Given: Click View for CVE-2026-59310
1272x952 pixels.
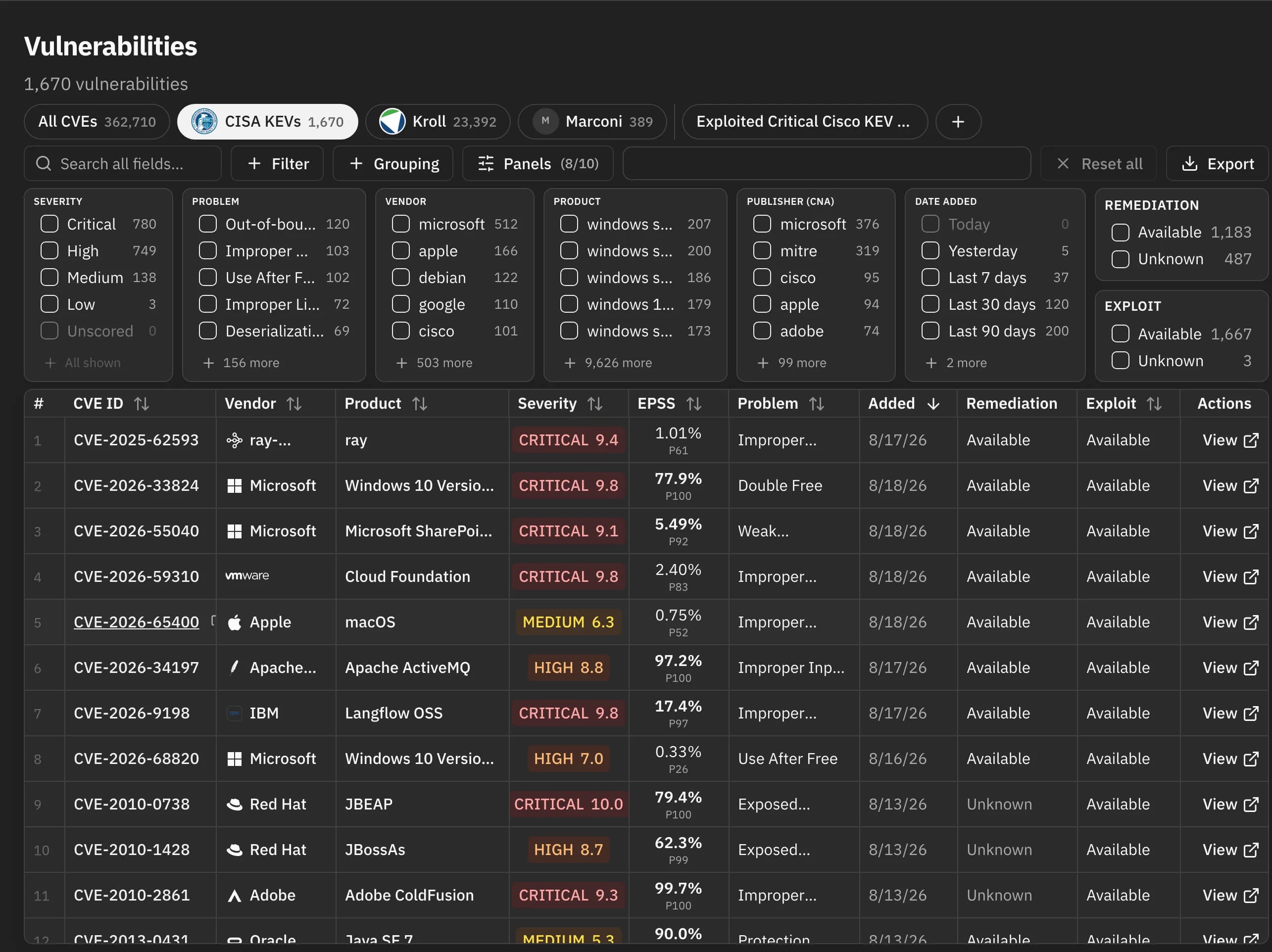Looking at the screenshot, I should pyautogui.click(x=1230, y=576).
